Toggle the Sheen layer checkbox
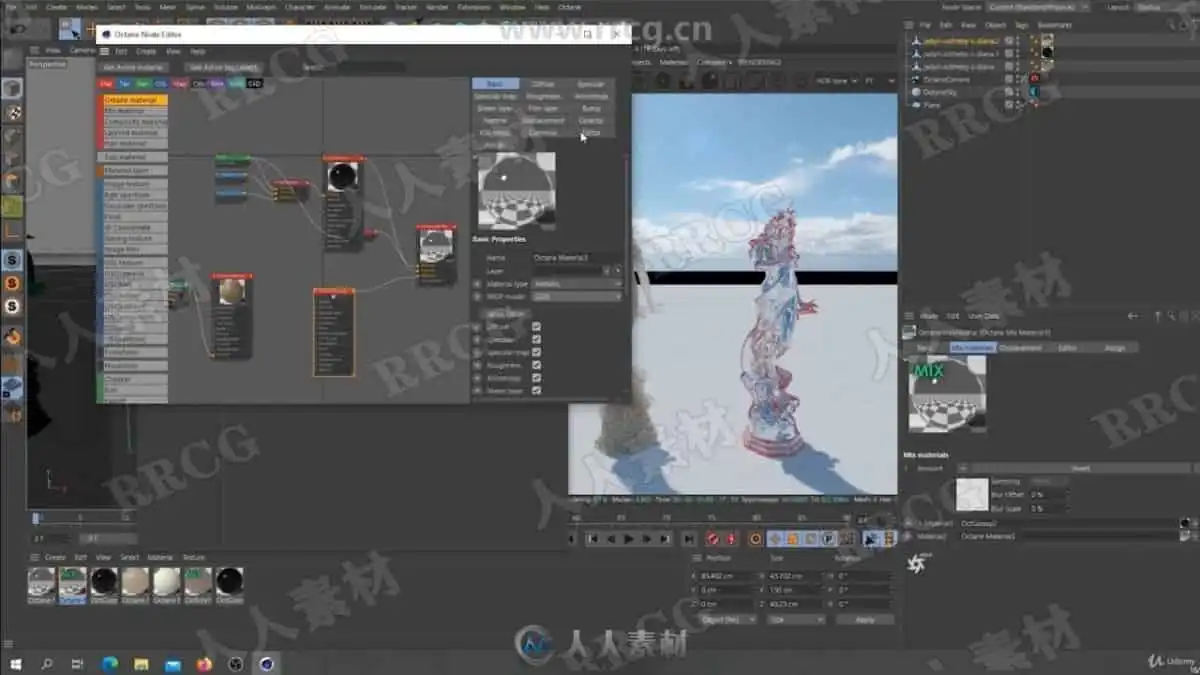Image resolution: width=1200 pixels, height=675 pixels. click(537, 391)
